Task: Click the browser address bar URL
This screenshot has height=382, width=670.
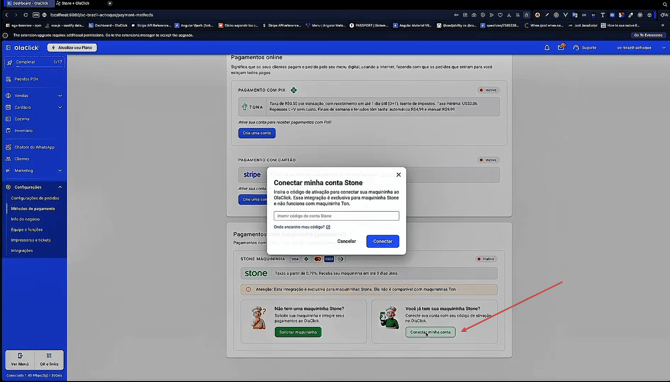Action: [x=102, y=15]
